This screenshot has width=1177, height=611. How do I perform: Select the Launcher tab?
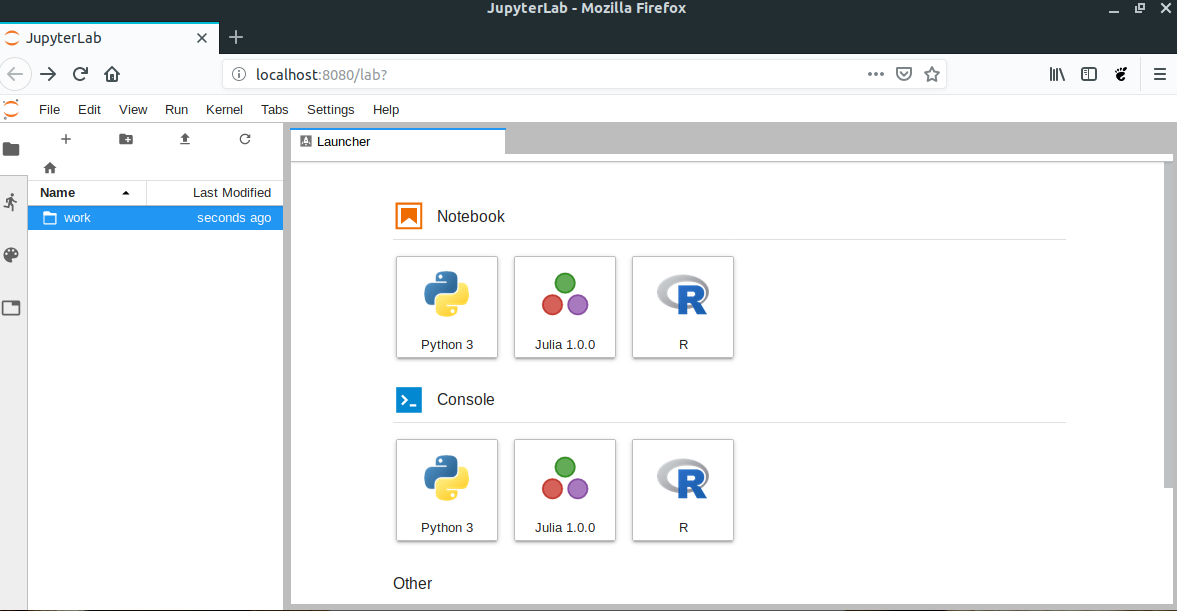398,141
